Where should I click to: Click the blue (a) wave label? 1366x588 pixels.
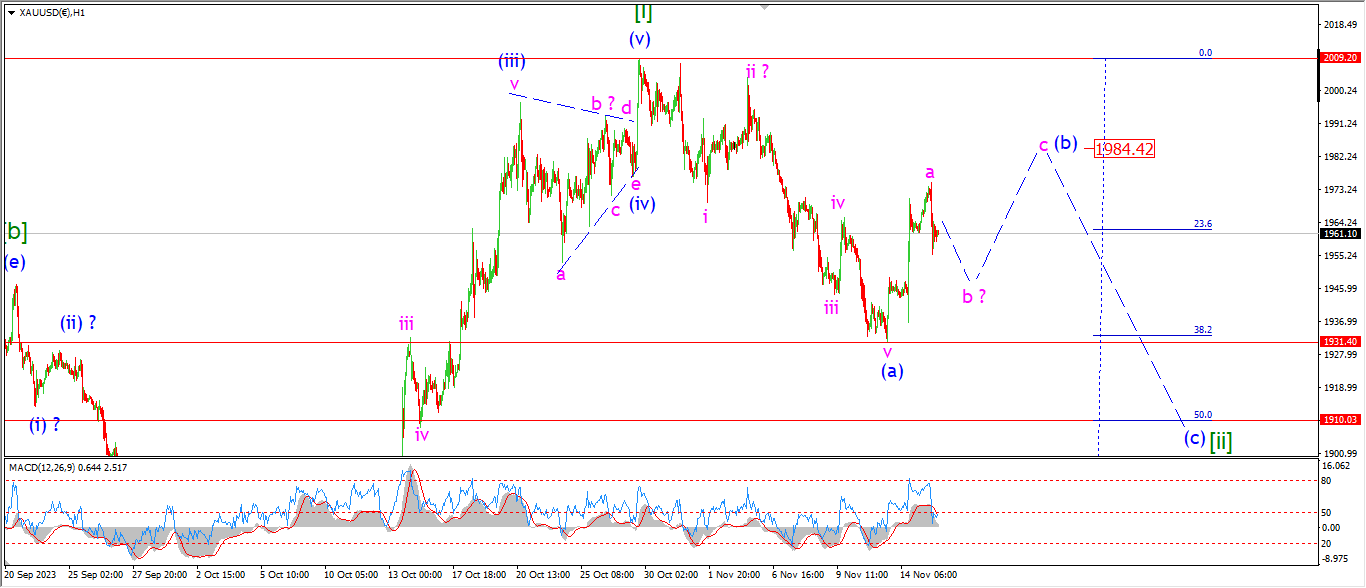892,371
